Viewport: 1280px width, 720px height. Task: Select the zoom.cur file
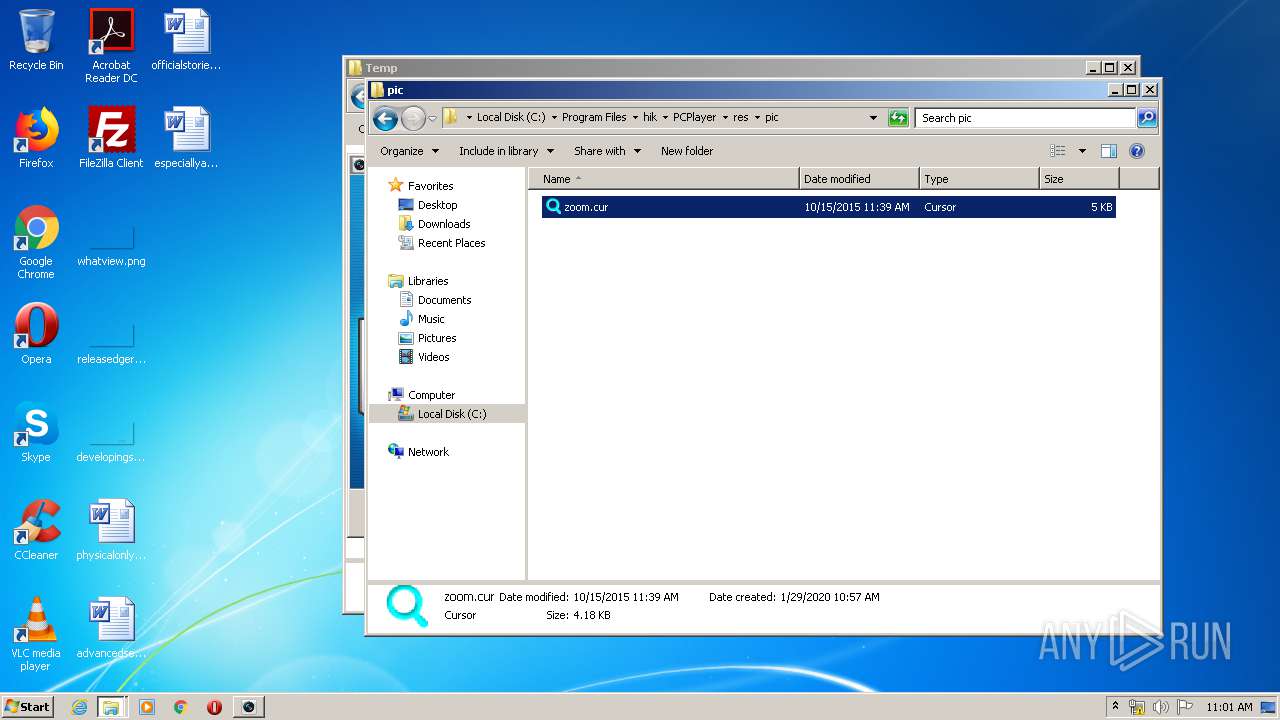coord(828,207)
